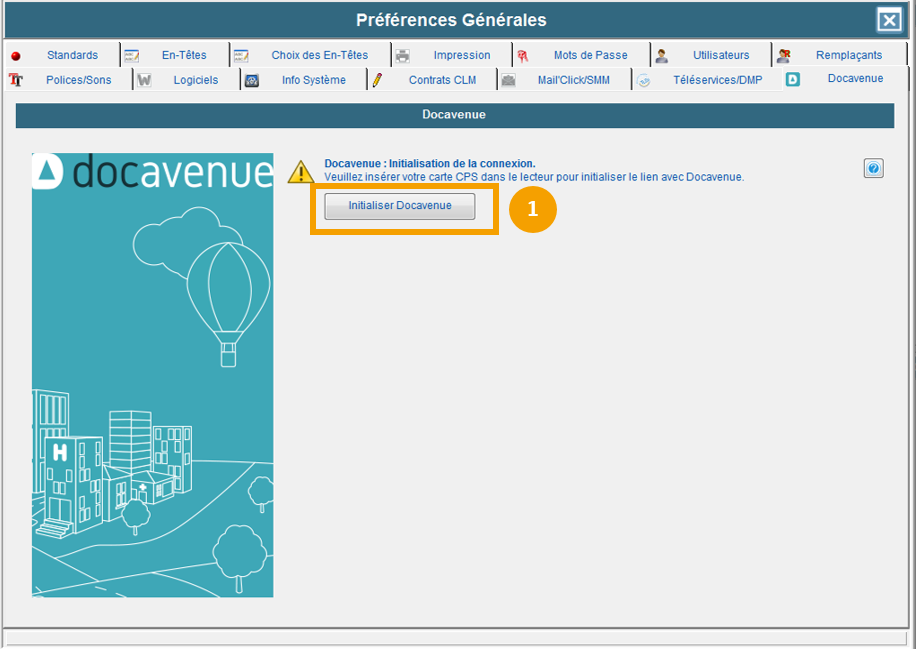Click the Logiciels tab W icon

click(144, 80)
